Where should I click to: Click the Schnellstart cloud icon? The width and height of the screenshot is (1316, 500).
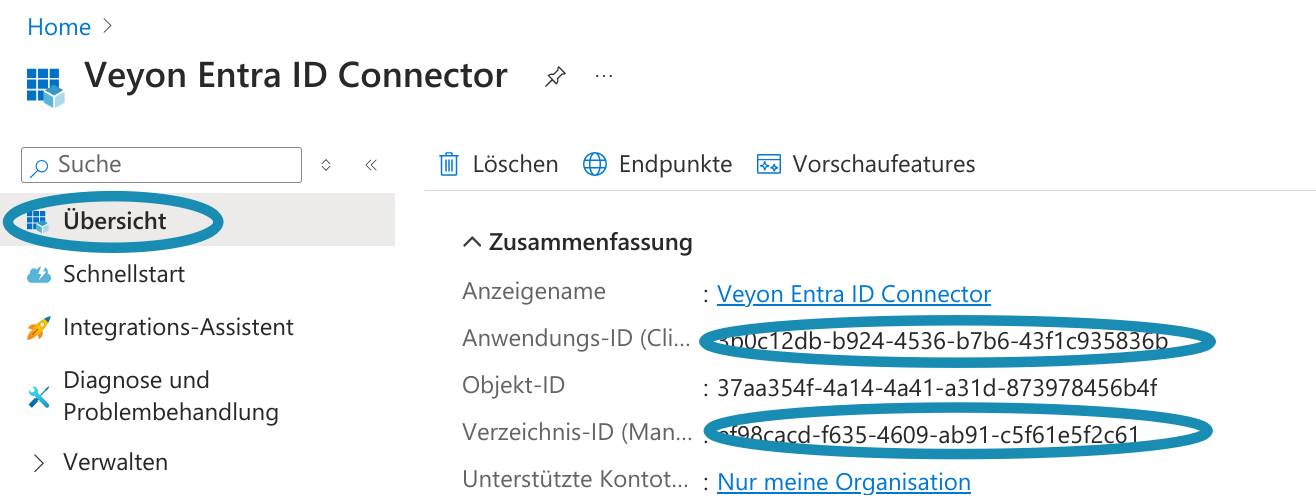[x=39, y=275]
